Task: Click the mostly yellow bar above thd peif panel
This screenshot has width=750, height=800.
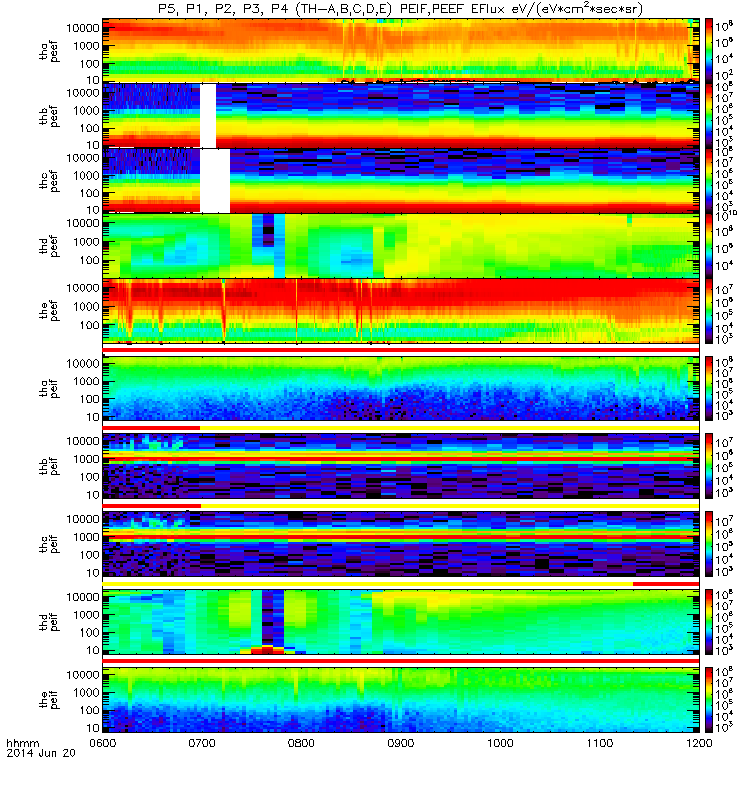Action: (x=401, y=584)
